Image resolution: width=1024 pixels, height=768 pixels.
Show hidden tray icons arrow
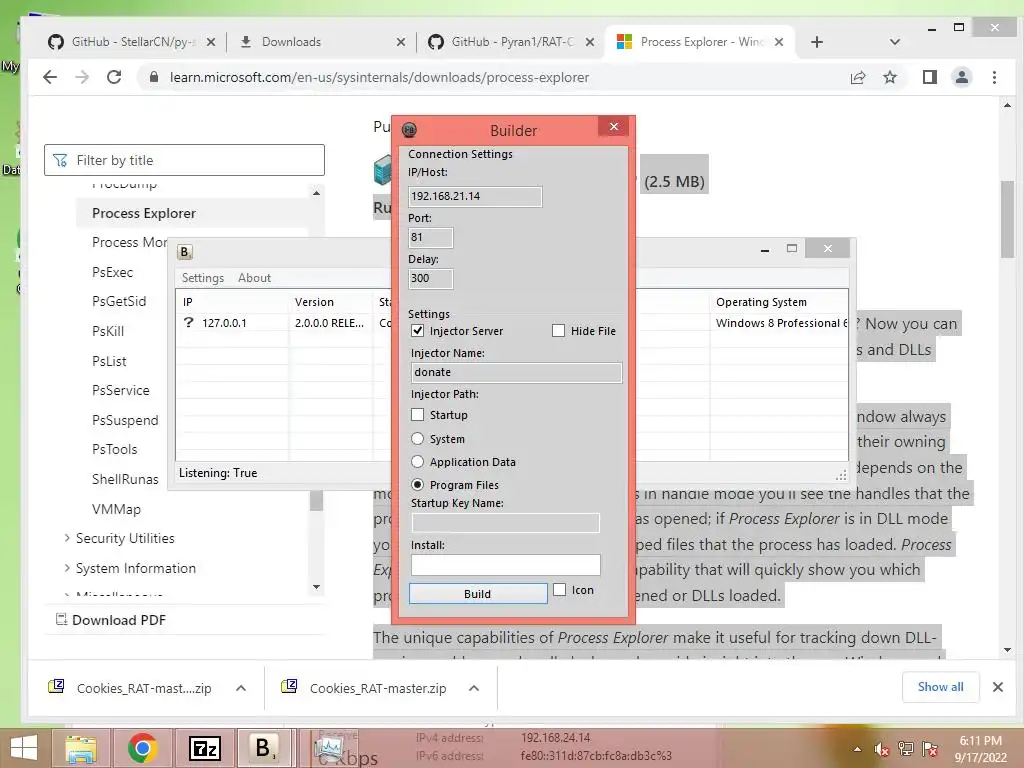tap(857, 749)
